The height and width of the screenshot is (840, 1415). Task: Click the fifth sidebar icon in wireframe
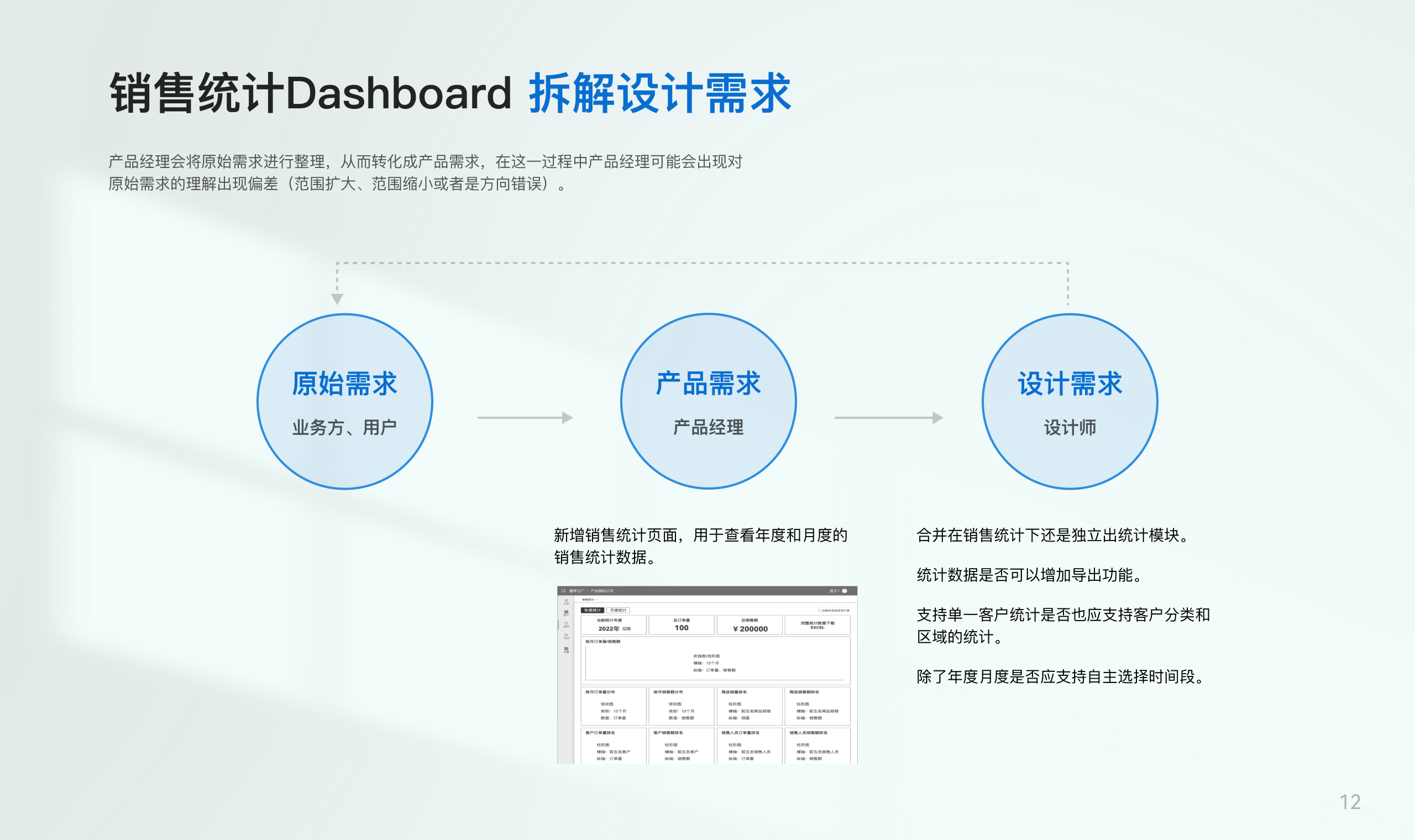[x=567, y=650]
